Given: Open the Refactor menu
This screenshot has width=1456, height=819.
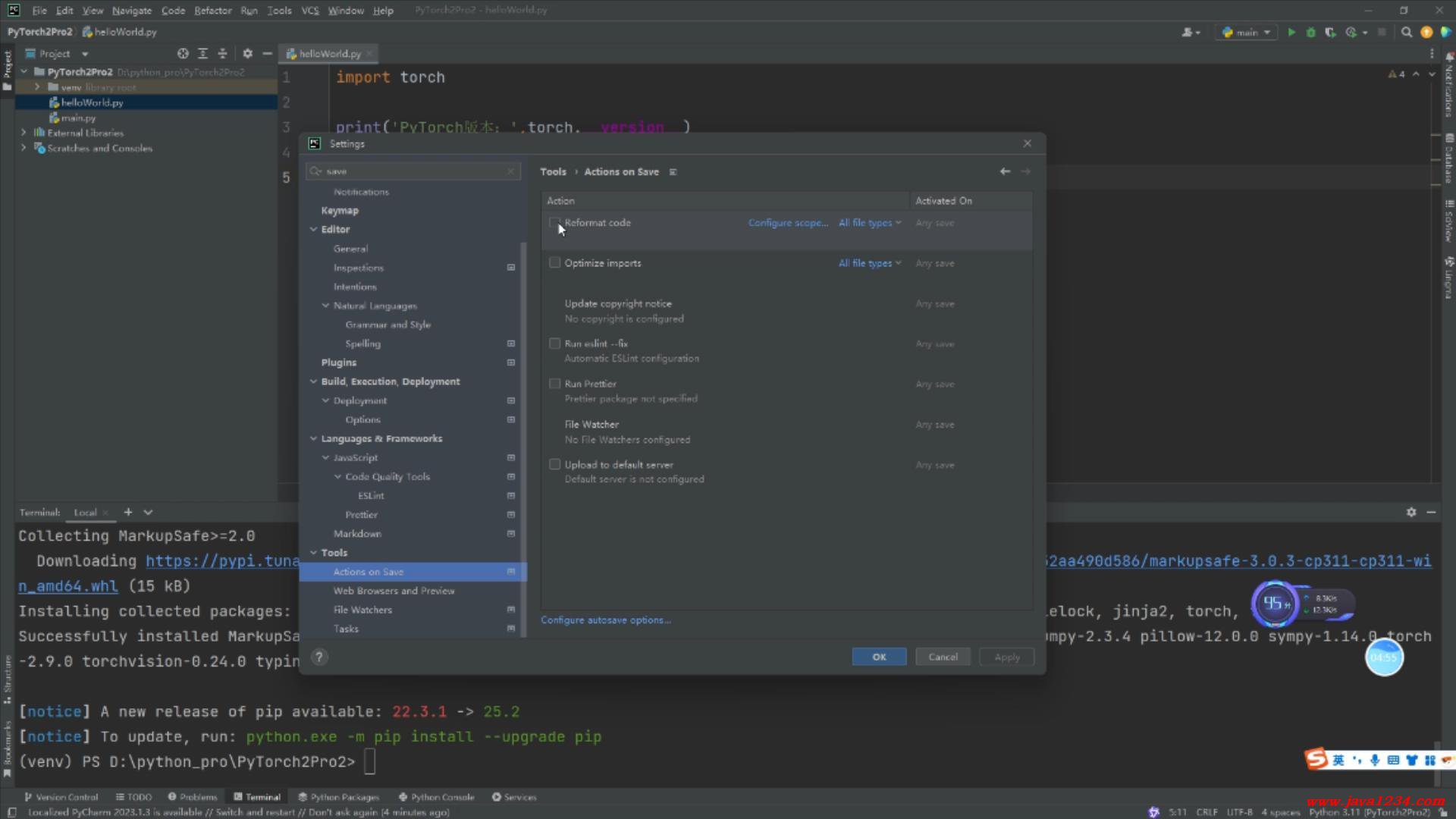Looking at the screenshot, I should [x=212, y=11].
